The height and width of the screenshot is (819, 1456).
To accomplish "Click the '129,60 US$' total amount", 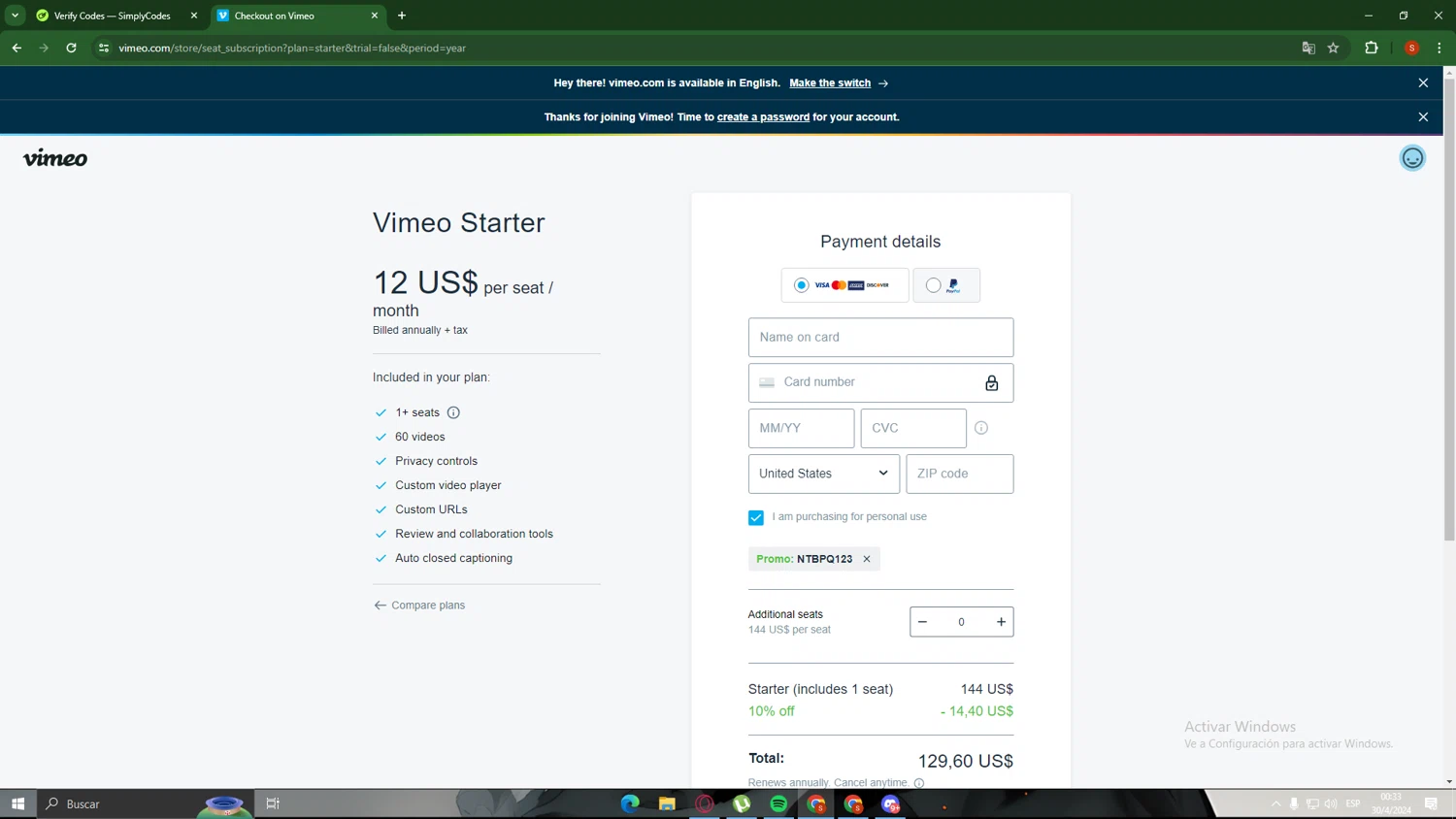I will 966,762.
